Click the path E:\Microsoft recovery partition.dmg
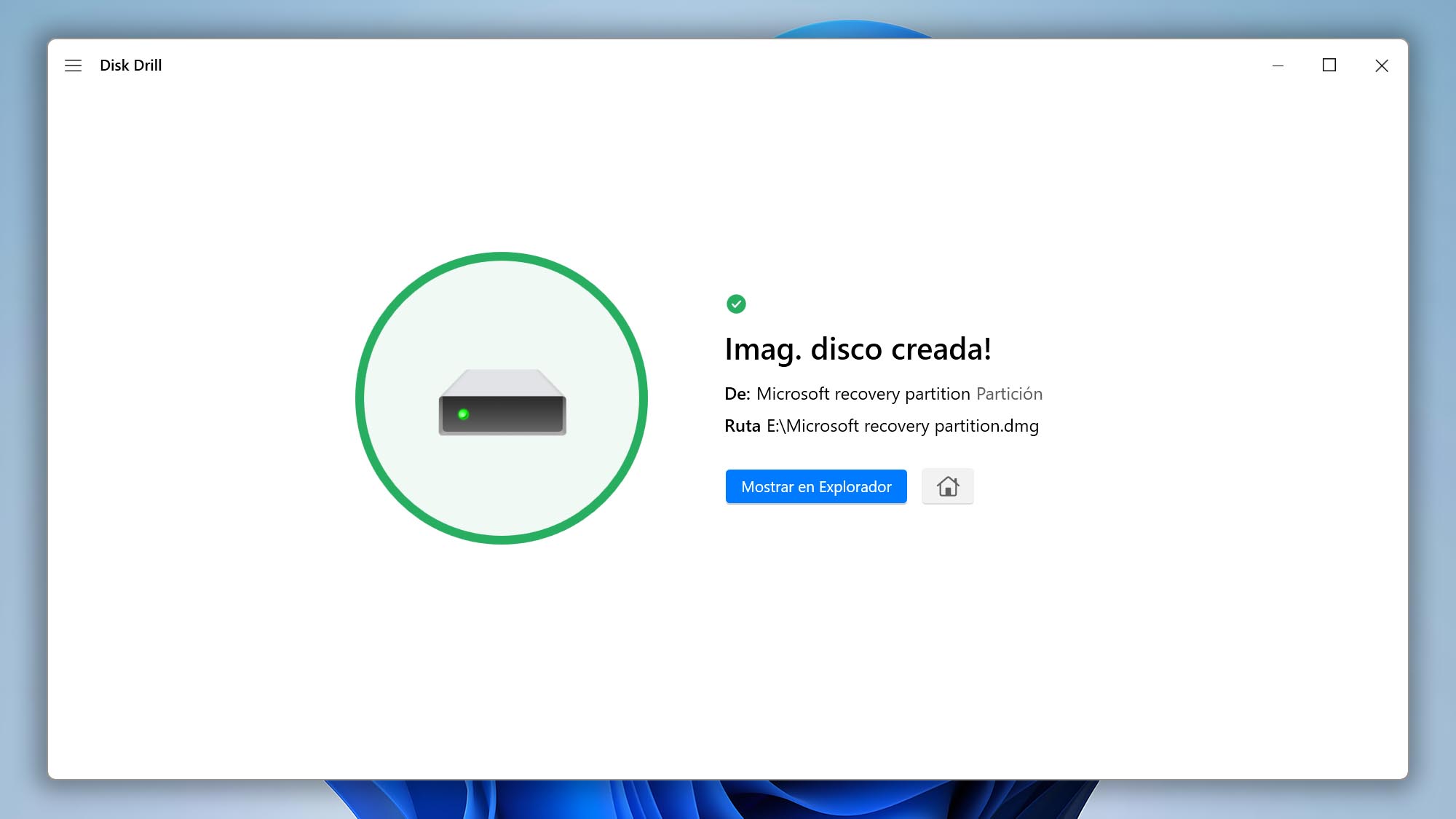The height and width of the screenshot is (819, 1456). (x=903, y=426)
